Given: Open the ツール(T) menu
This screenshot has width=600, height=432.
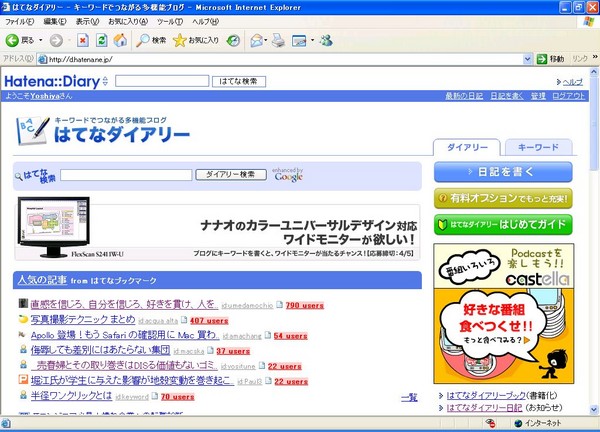Looking at the screenshot, I should click(170, 22).
